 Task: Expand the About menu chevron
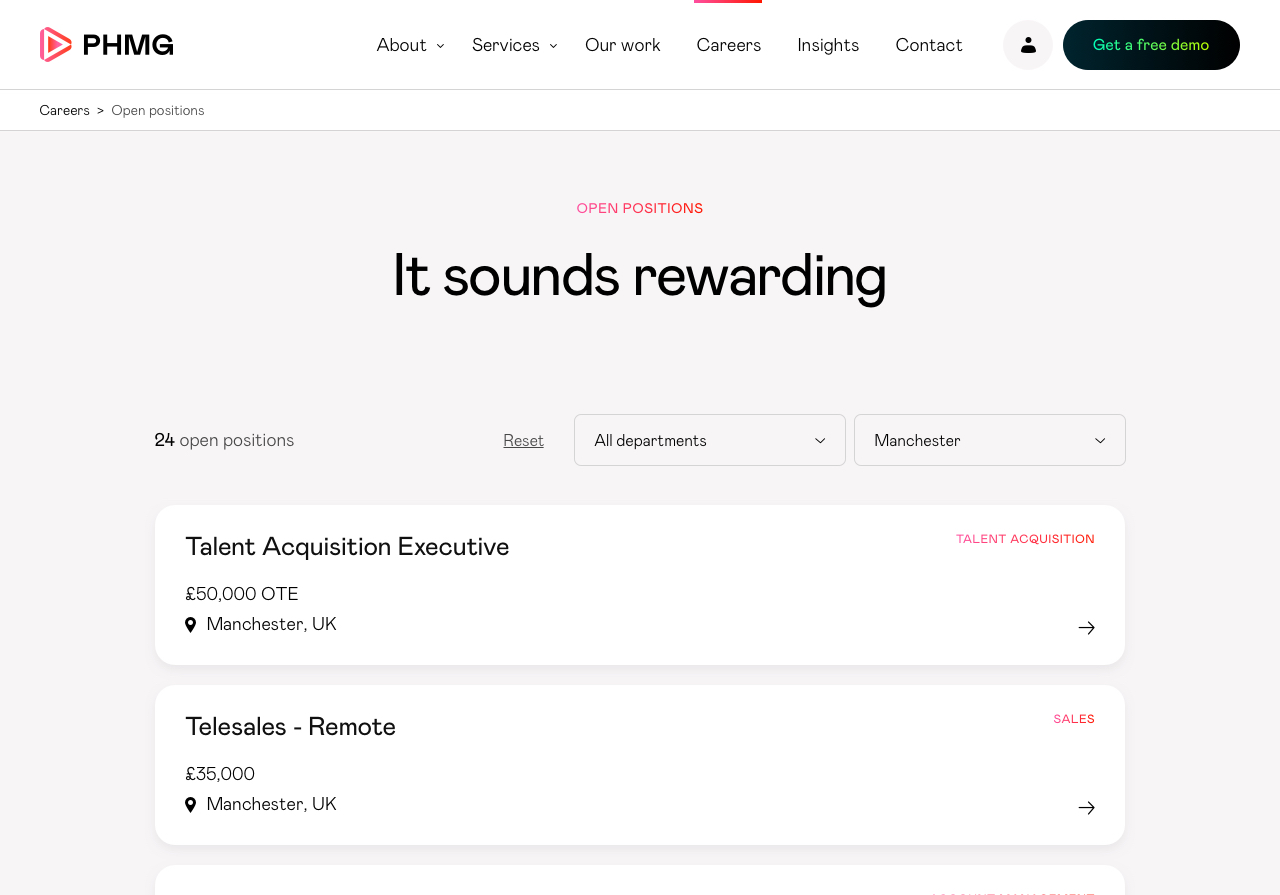tap(440, 46)
